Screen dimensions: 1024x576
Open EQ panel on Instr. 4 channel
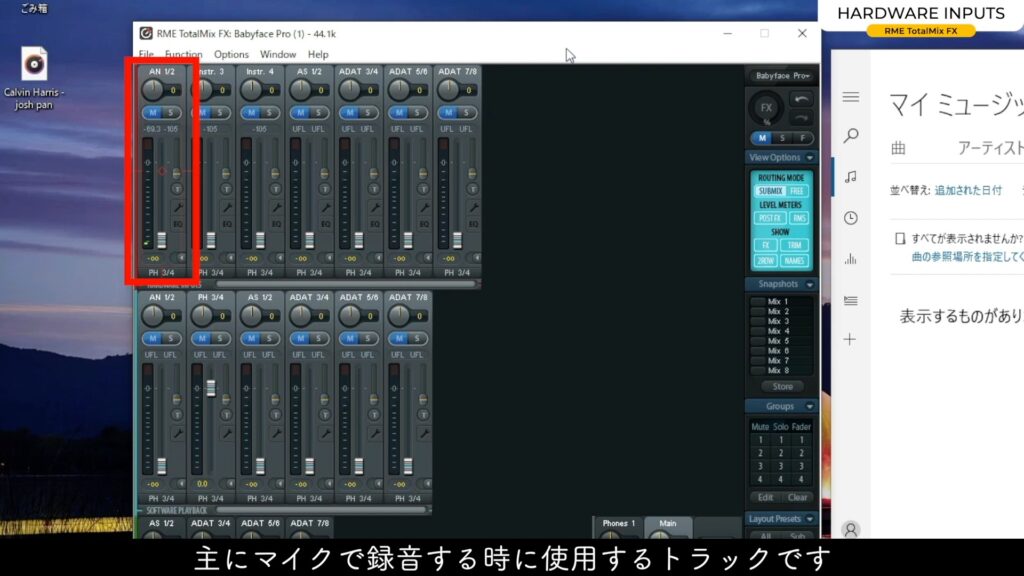click(x=276, y=224)
